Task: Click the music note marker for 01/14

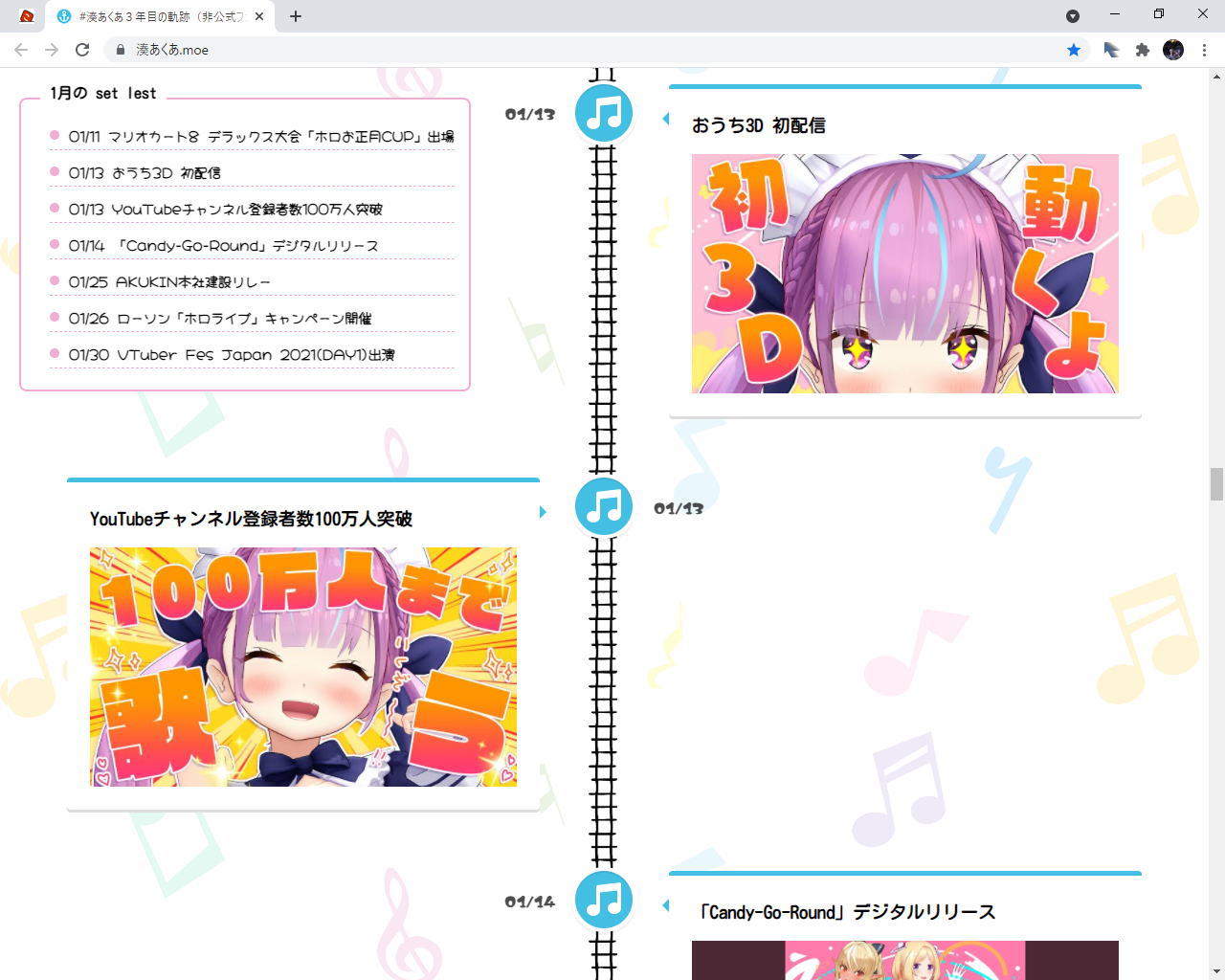Action: point(604,900)
